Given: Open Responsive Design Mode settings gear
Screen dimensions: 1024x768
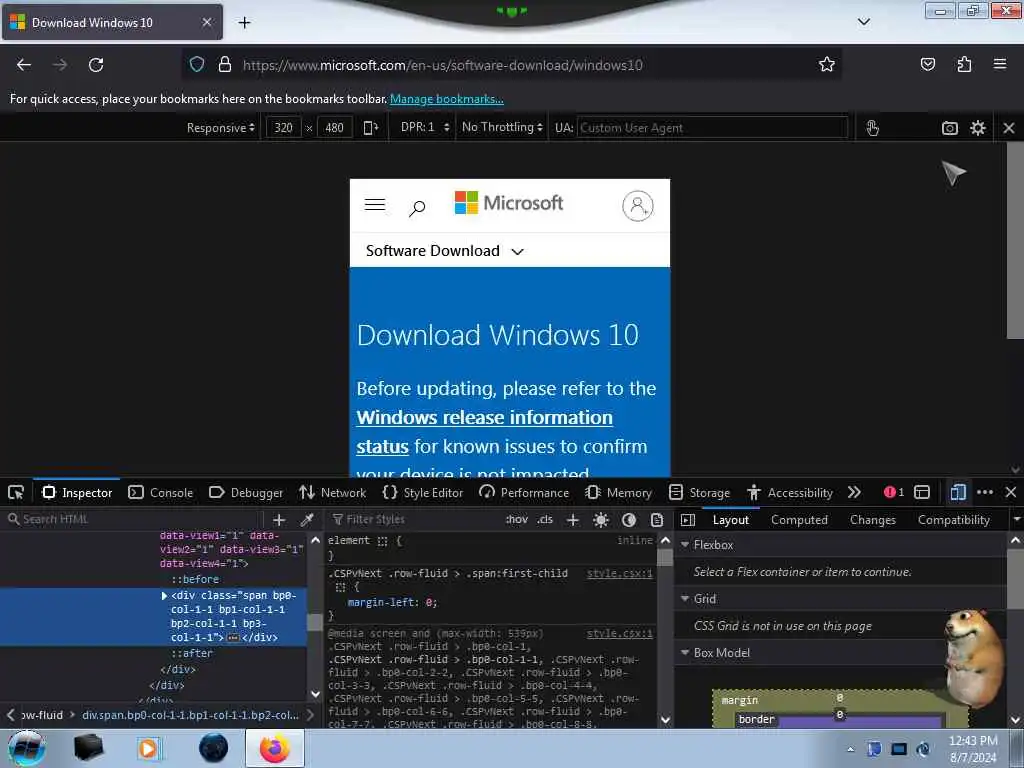Looking at the screenshot, I should click(978, 128).
